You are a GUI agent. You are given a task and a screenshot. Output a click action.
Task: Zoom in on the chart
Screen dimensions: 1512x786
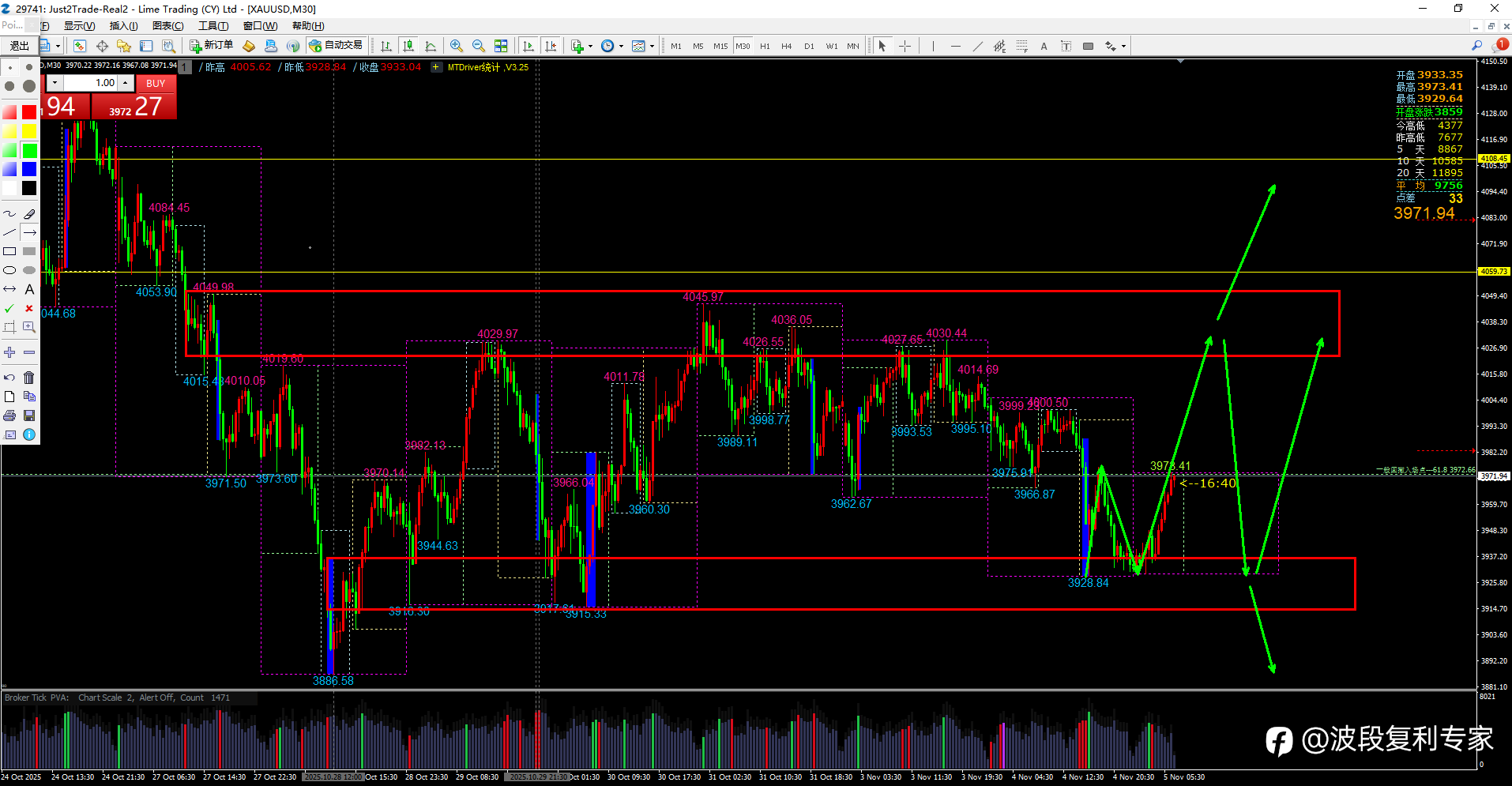tap(456, 46)
